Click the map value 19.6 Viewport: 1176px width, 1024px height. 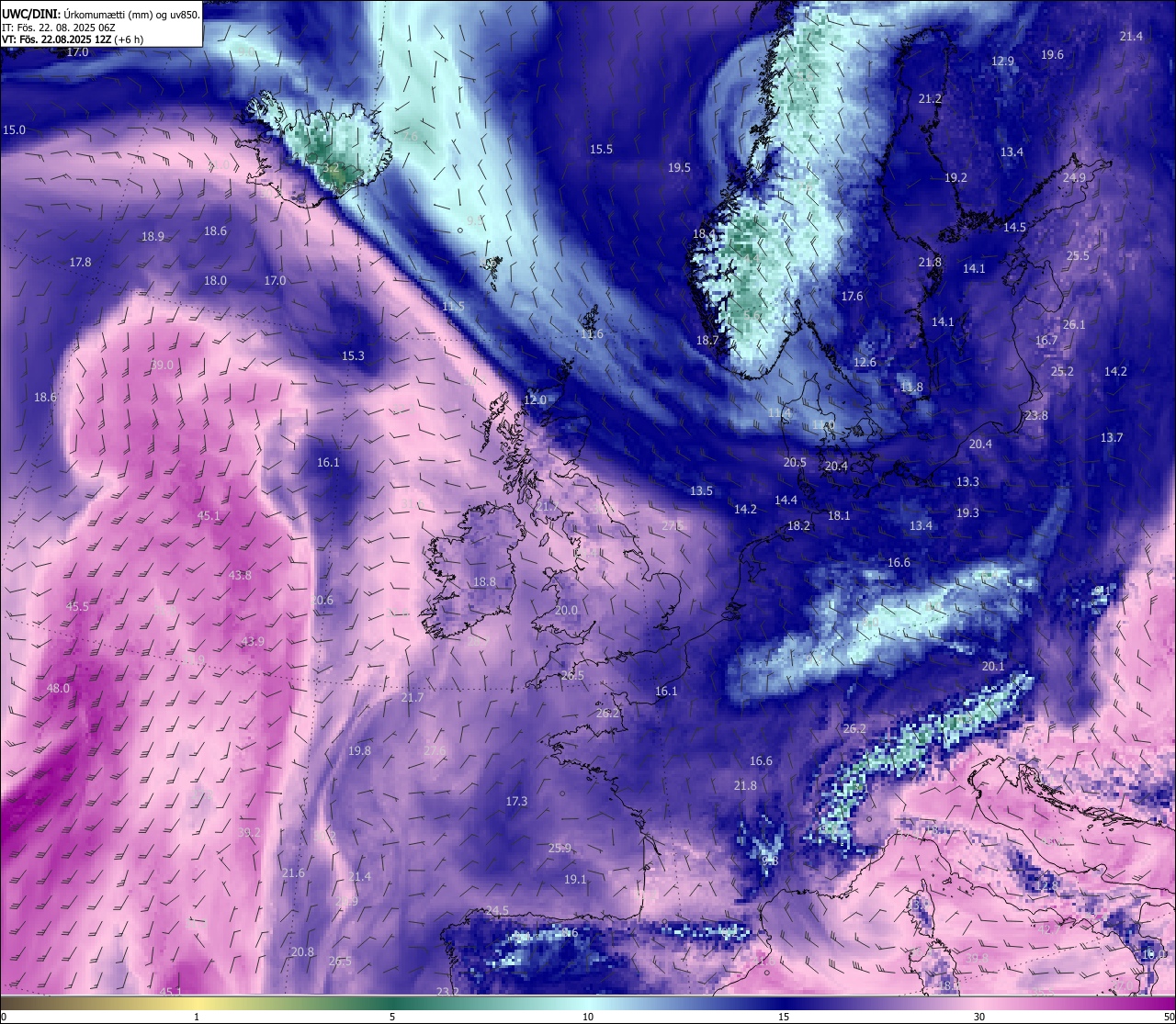click(x=1052, y=55)
